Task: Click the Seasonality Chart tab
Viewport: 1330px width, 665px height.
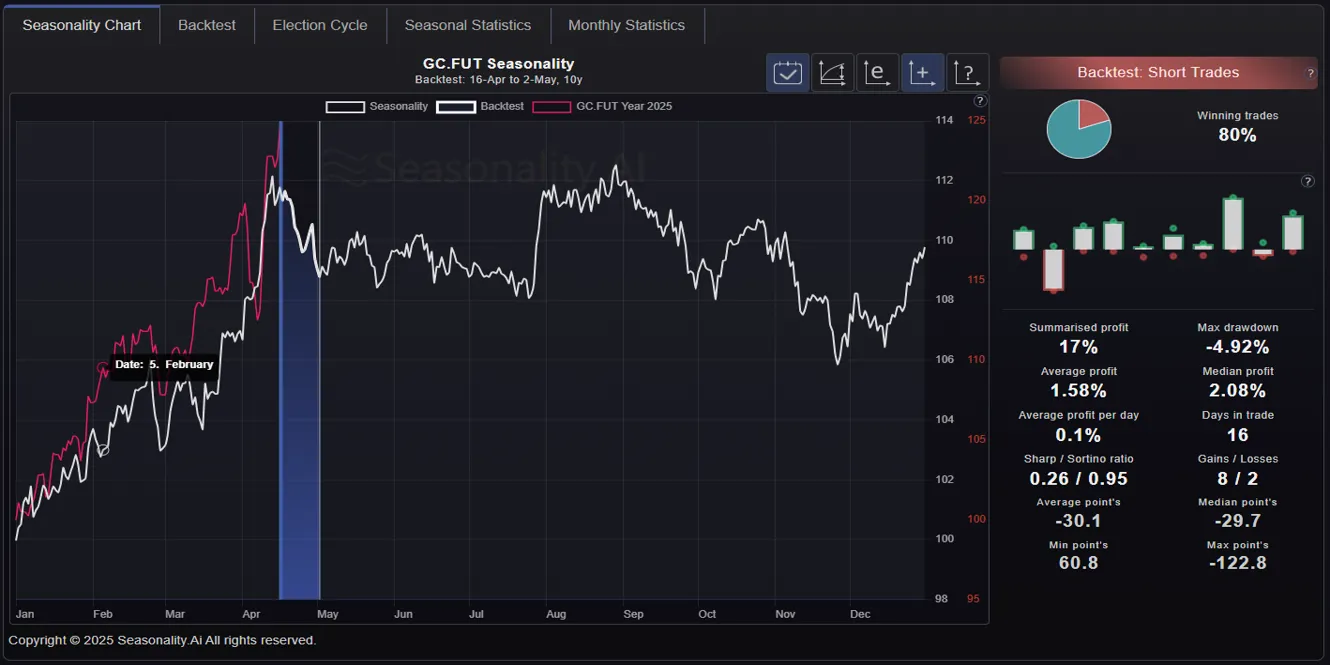Action: pyautogui.click(x=82, y=25)
